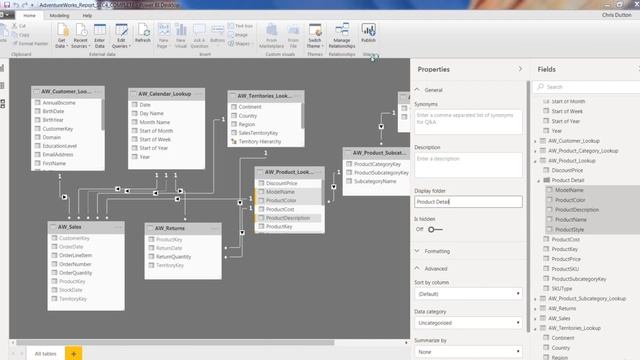Screen dimensions: 640x360
Task: Click Format Painter
Action: coord(30,43)
